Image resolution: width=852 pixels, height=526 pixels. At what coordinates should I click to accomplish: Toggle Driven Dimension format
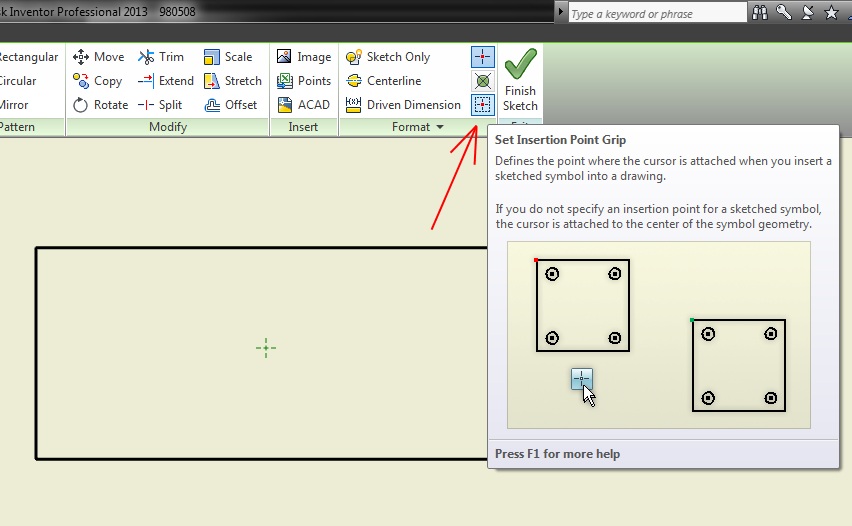(x=403, y=104)
